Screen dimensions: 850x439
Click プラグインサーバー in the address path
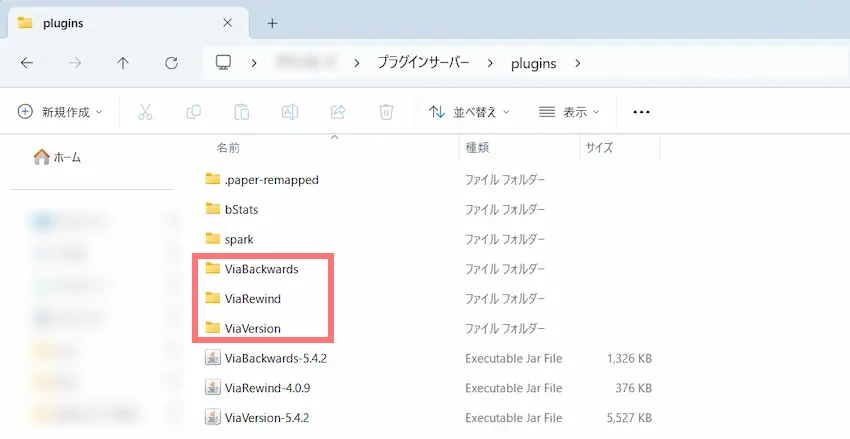pos(423,63)
